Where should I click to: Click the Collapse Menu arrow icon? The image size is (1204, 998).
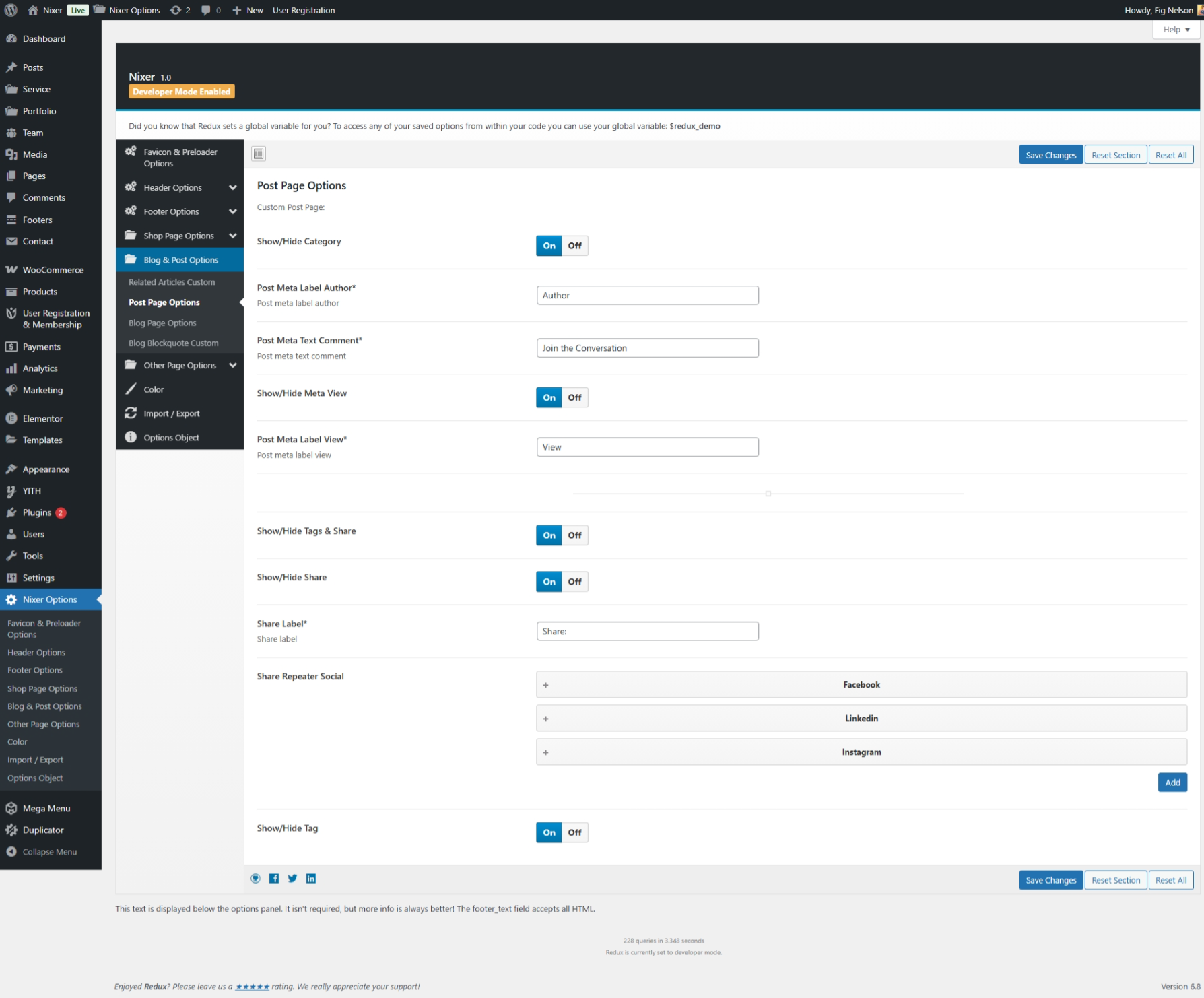(x=11, y=851)
